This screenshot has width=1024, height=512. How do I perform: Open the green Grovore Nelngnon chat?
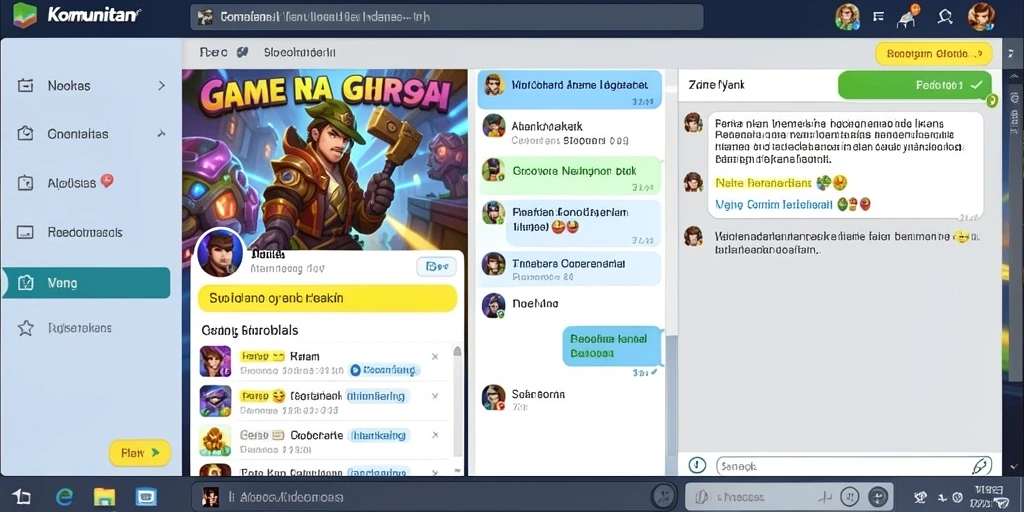(x=569, y=175)
